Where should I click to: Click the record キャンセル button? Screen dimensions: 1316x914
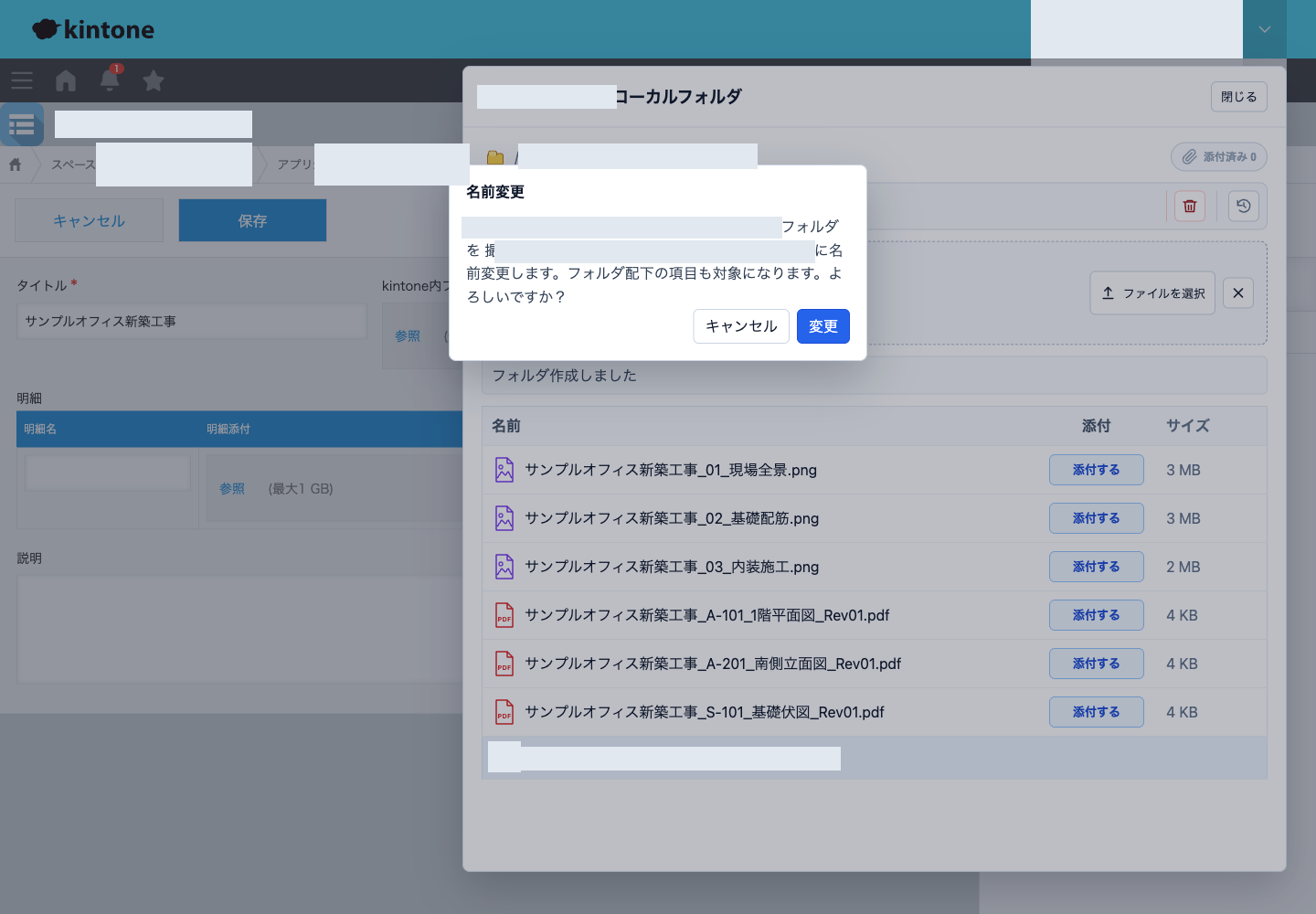click(89, 220)
